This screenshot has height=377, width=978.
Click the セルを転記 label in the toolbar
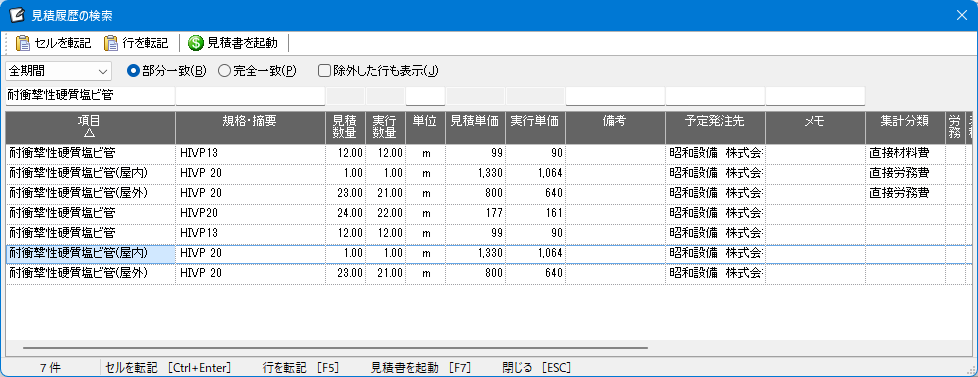point(63,43)
